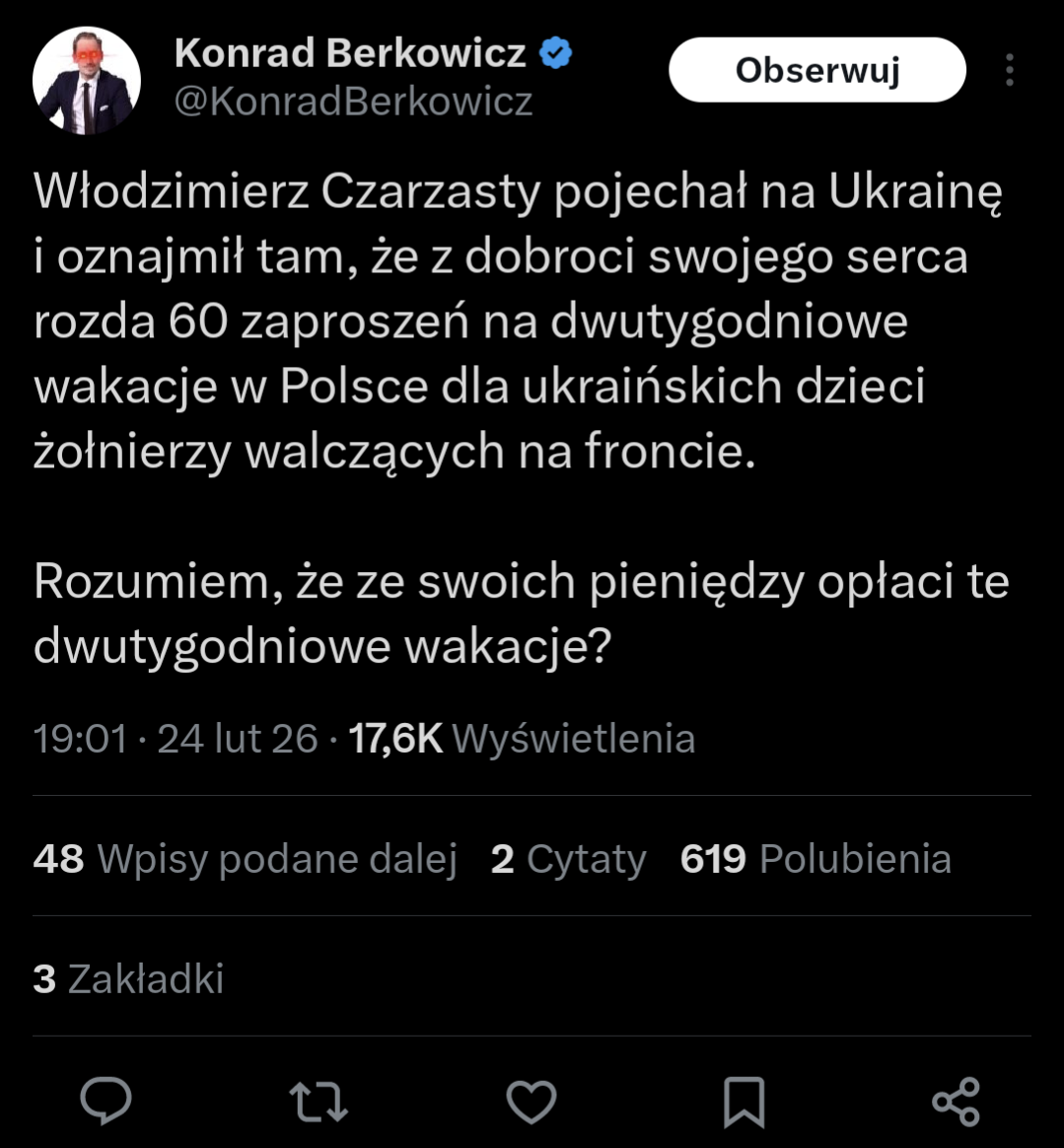Click the blue verified badge
1064x1148 pixels.
[556, 53]
